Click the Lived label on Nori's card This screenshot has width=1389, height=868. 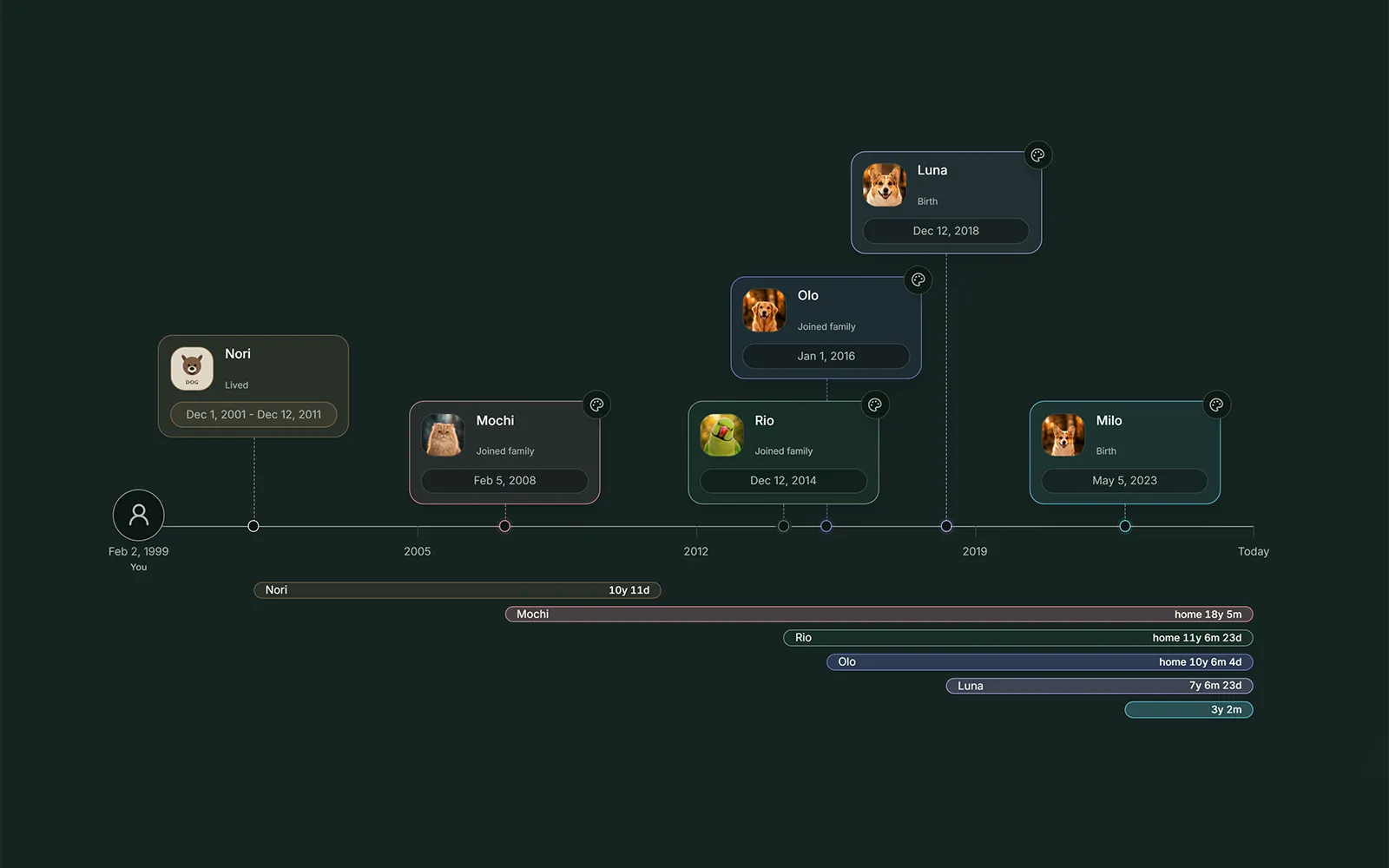[x=236, y=385]
